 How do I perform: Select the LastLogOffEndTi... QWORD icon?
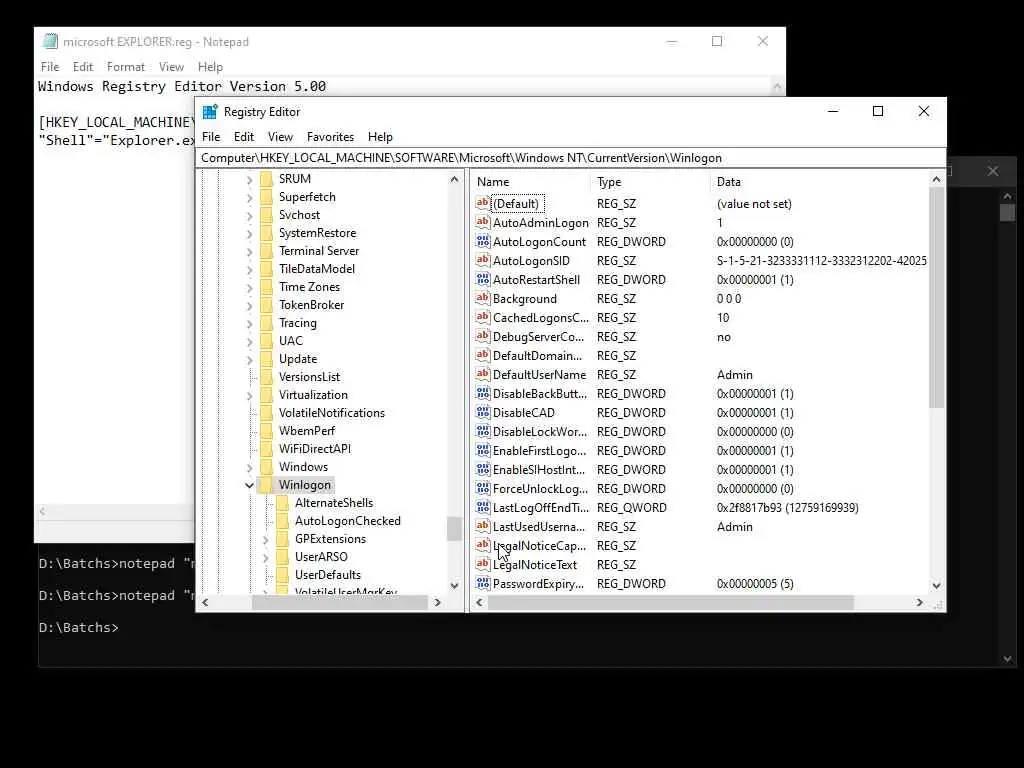pos(483,507)
